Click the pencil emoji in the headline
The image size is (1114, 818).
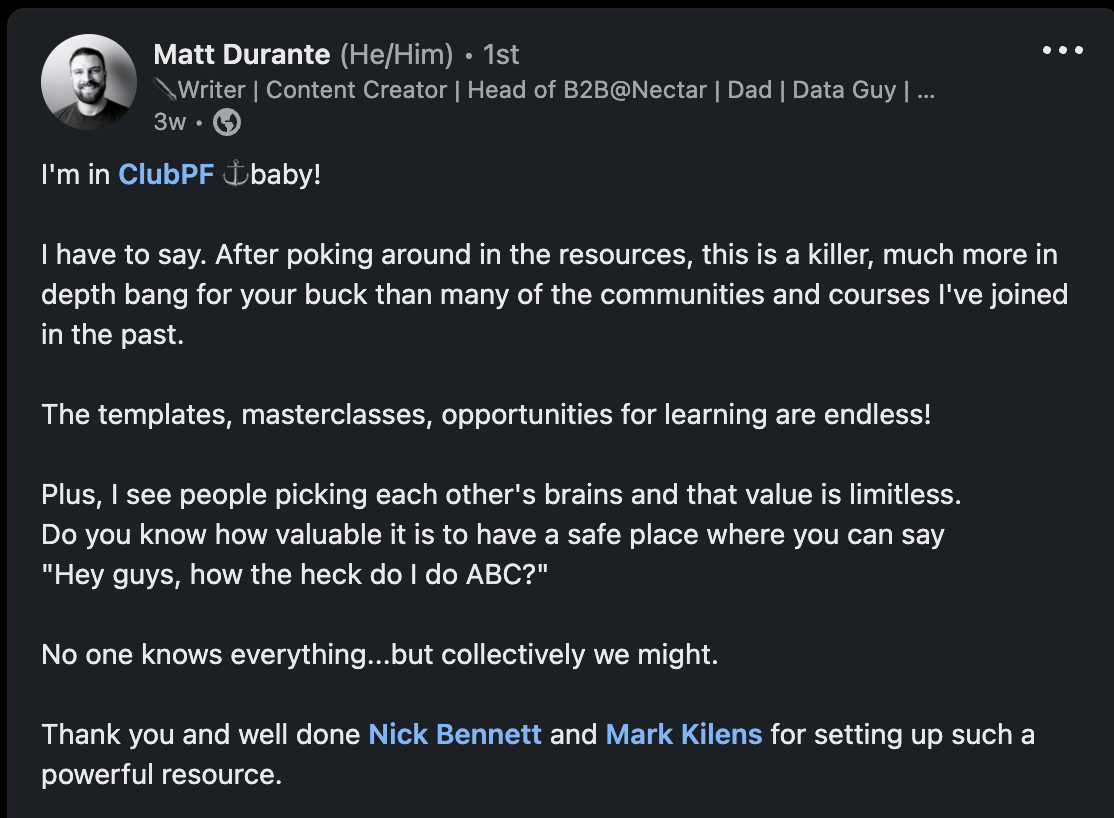tap(165, 90)
